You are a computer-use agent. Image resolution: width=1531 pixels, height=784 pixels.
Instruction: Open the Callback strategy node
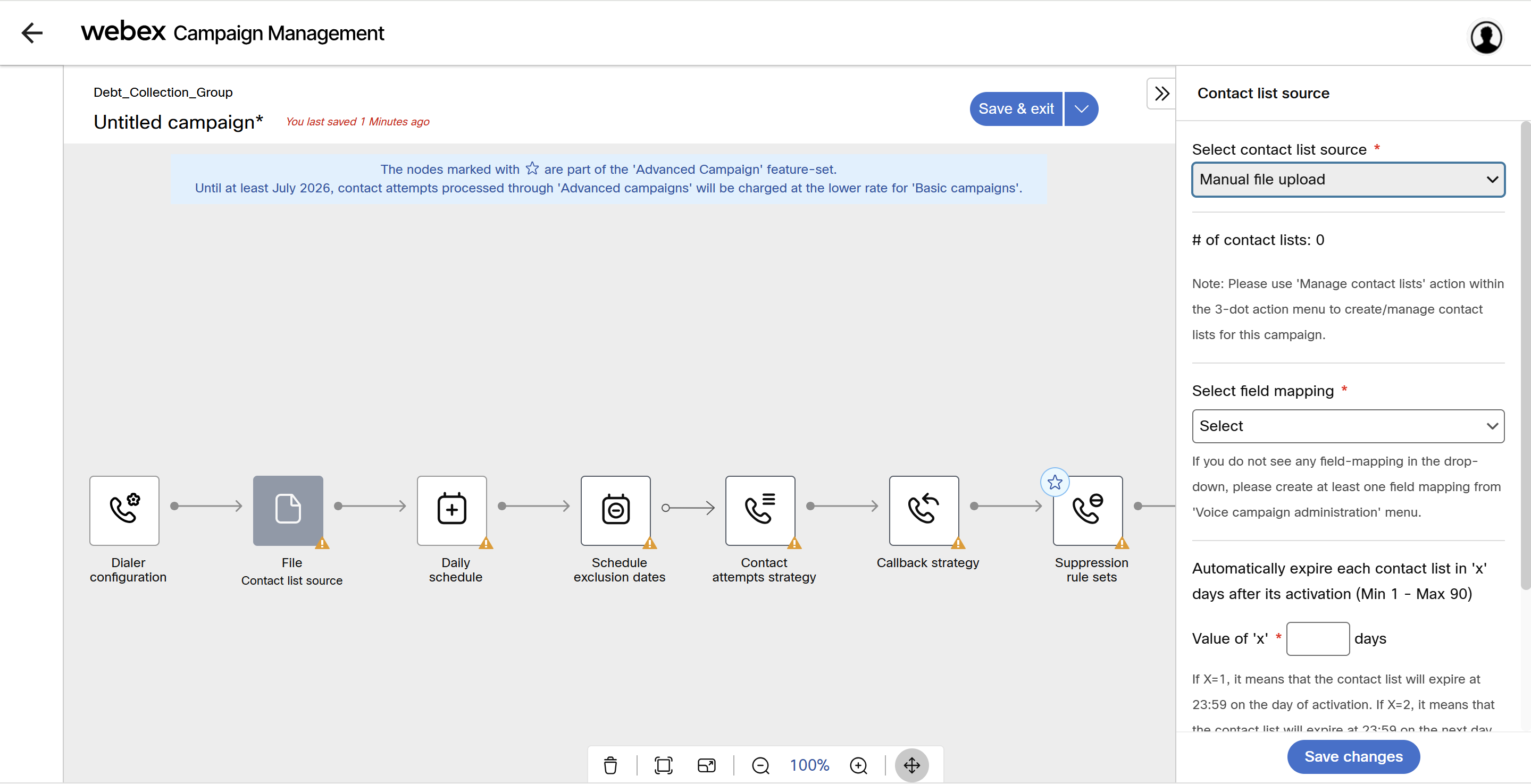(924, 510)
